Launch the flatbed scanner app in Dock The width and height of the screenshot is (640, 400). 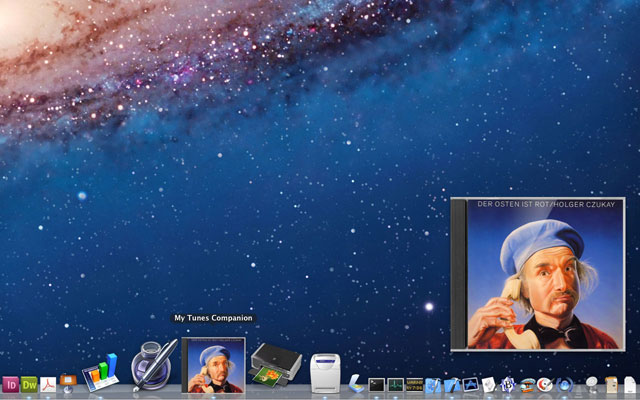coord(356,384)
